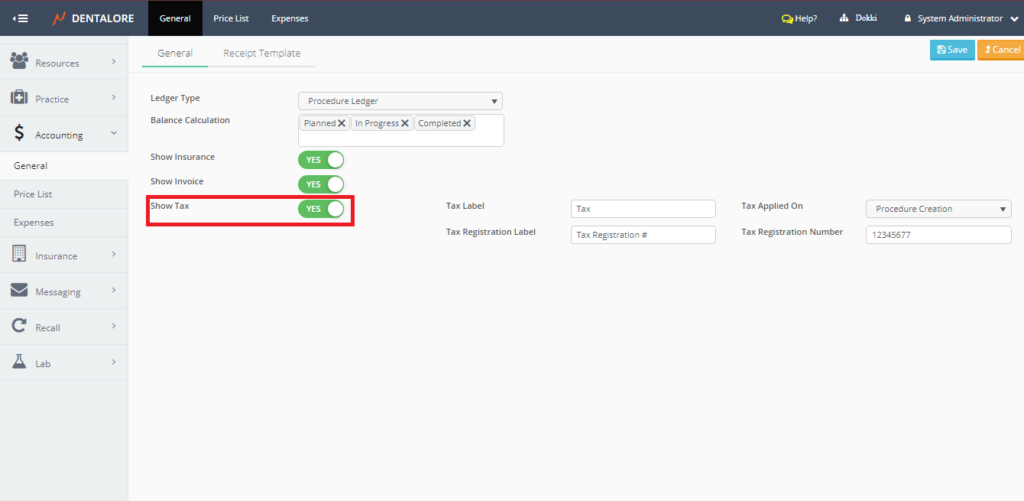Switch to the Receipt Template tab

point(261,53)
